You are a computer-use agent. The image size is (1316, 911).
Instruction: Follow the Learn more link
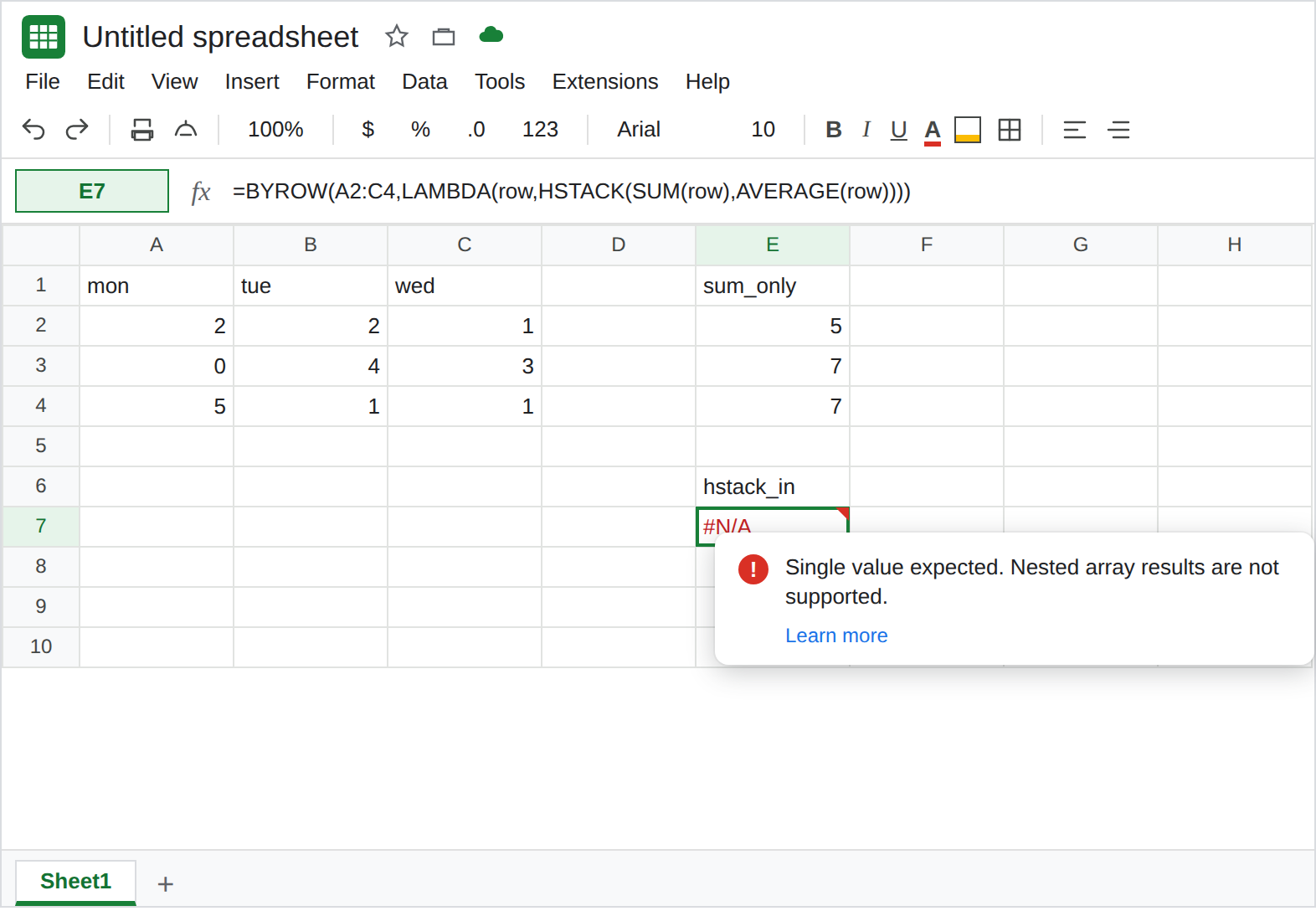(836, 636)
